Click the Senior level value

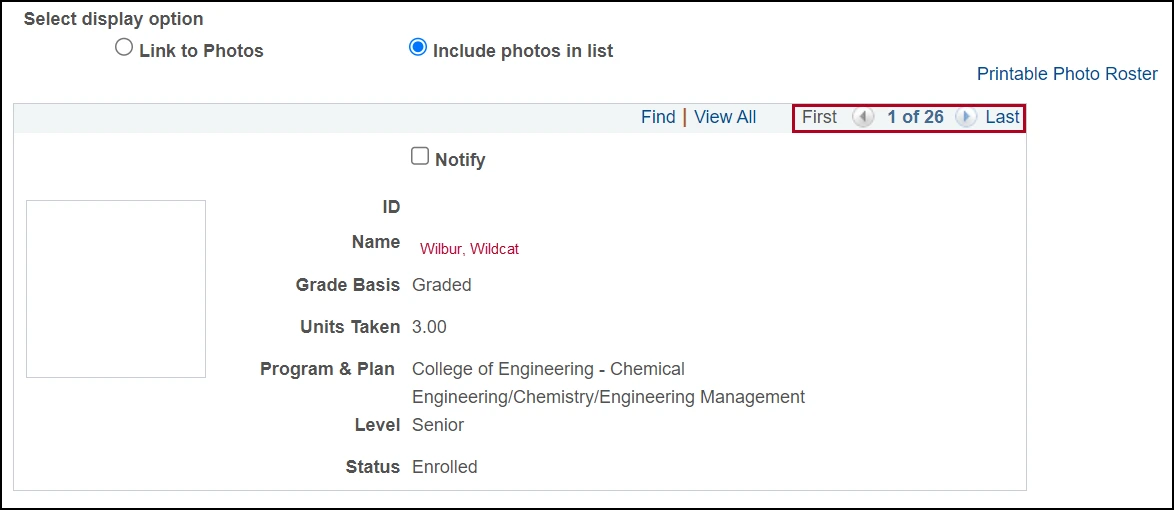pos(438,425)
